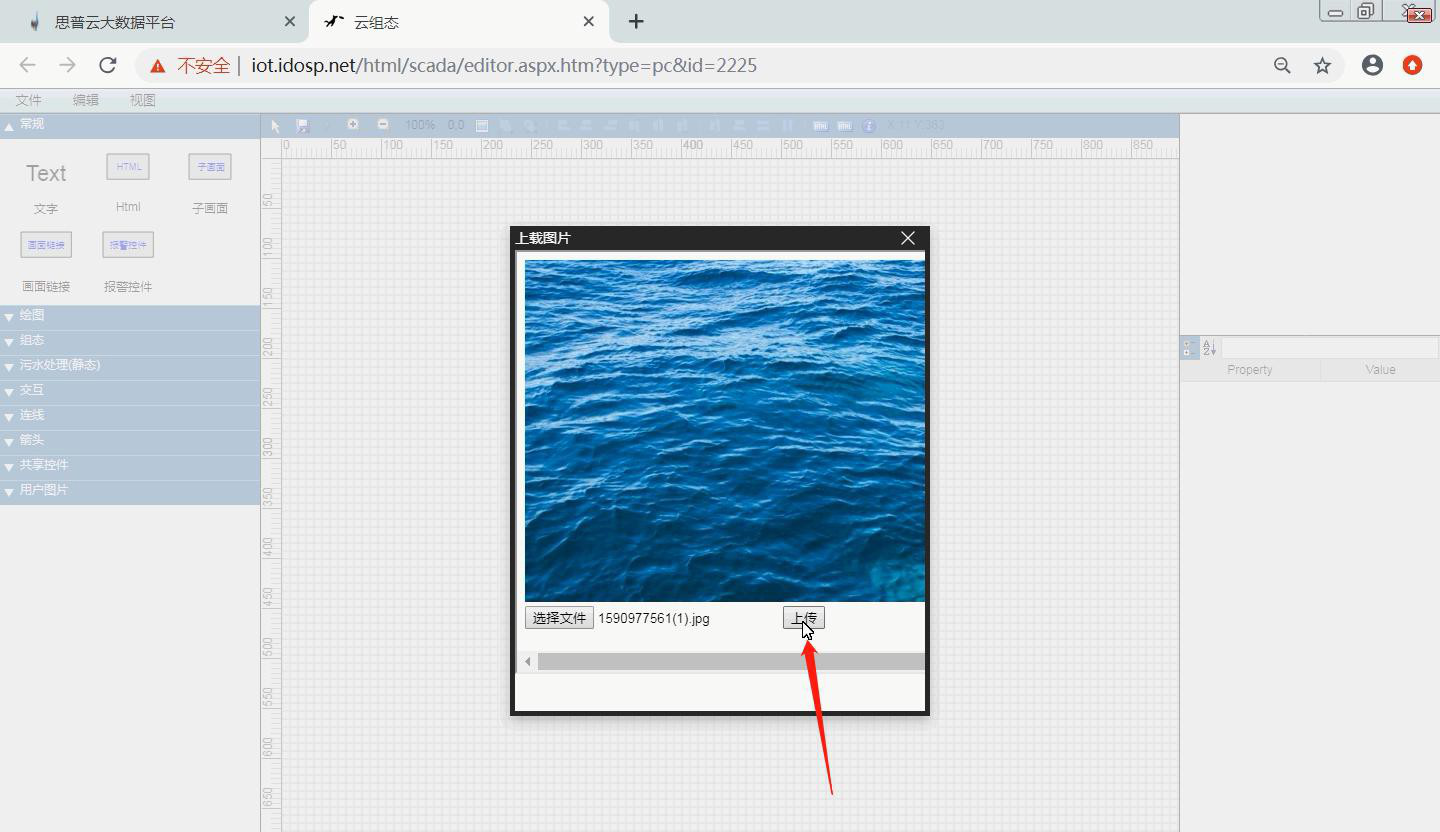Viewport: 1440px width, 832px height.
Task: Click the dialog's horizontal scrollbar track
Action: (x=730, y=662)
